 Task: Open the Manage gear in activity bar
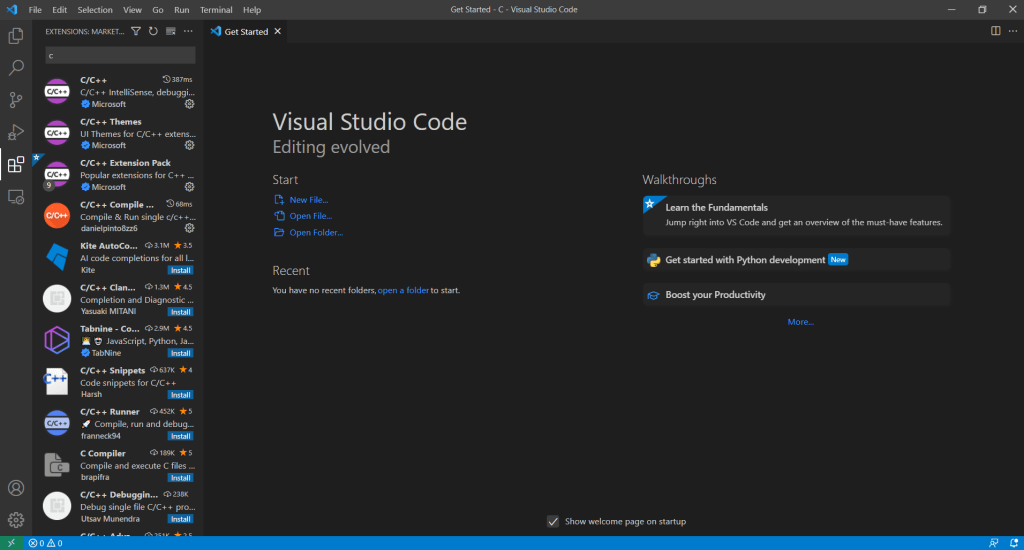(16, 520)
